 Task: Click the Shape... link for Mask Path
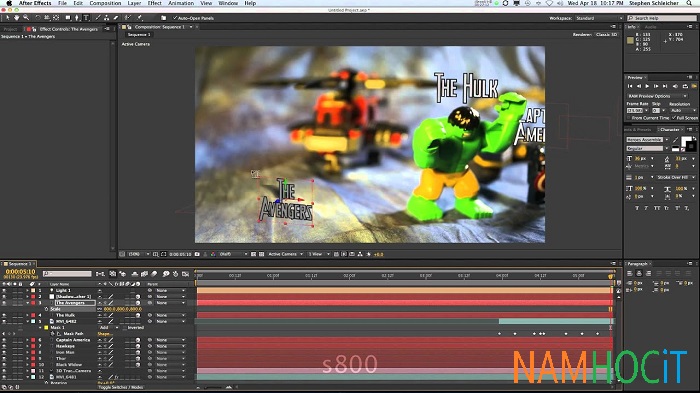point(104,334)
